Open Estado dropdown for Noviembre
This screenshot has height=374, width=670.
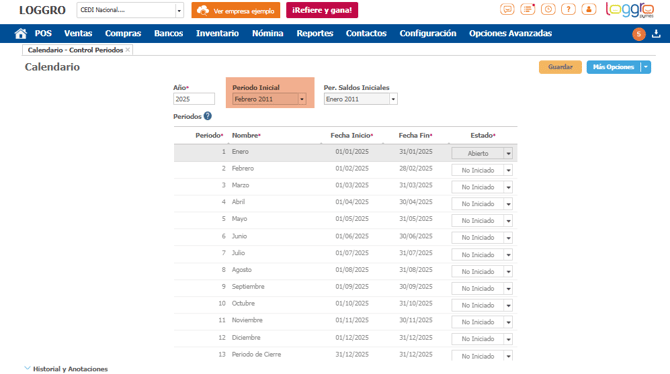coord(508,322)
